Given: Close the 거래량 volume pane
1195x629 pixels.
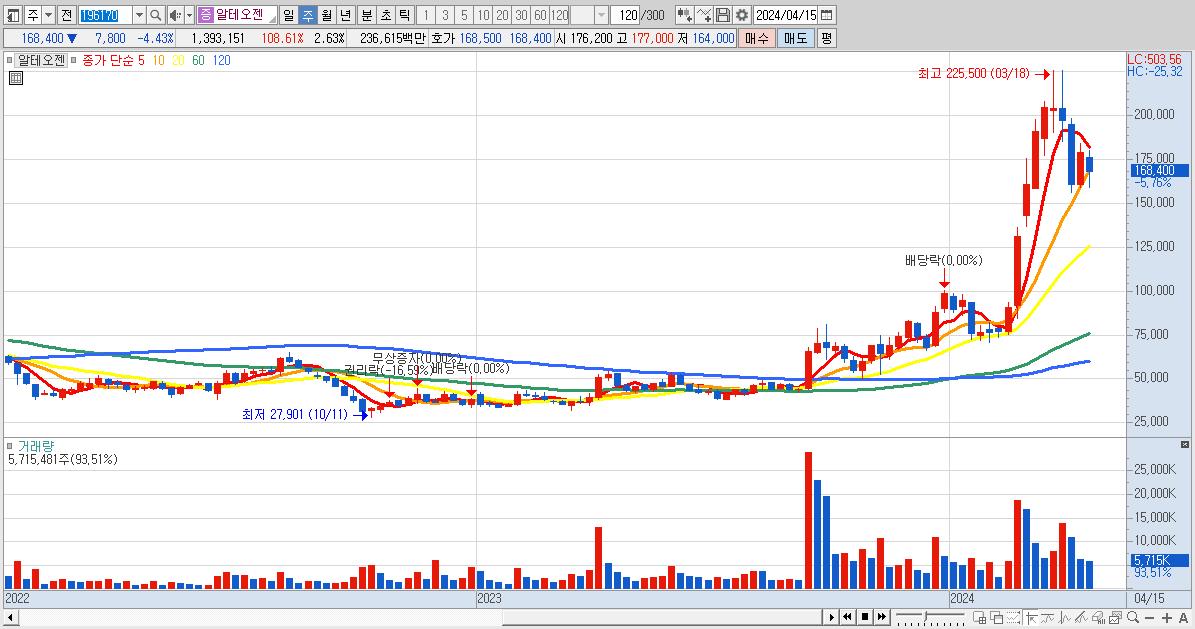Looking at the screenshot, I should click(x=1184, y=444).
